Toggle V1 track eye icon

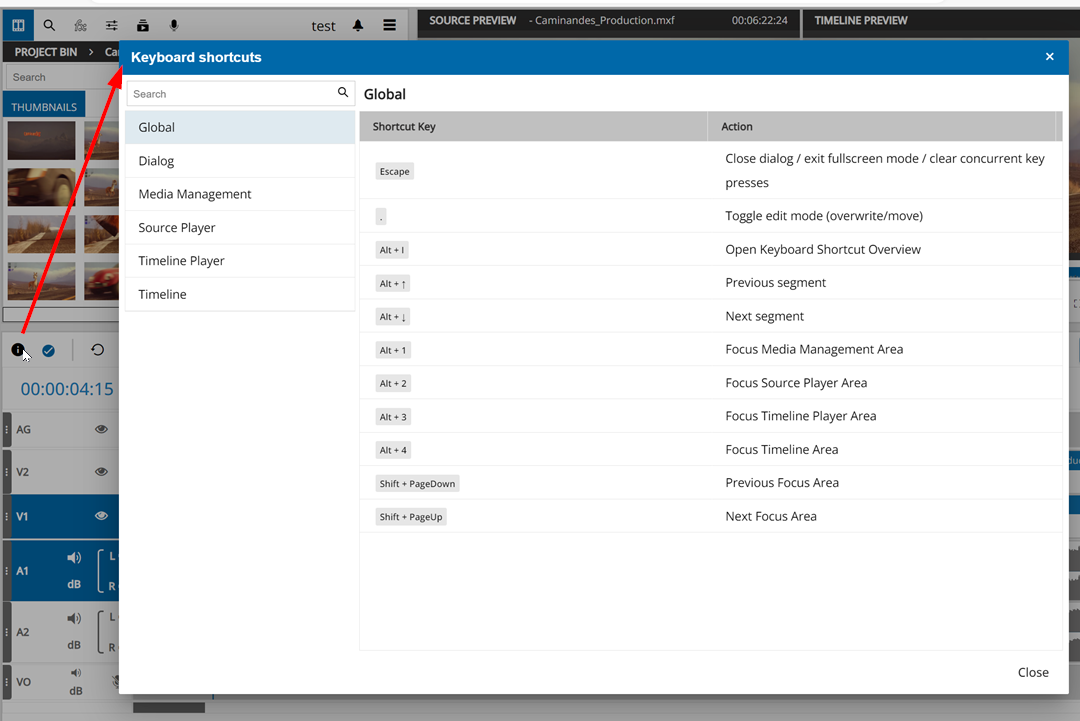[x=101, y=516]
